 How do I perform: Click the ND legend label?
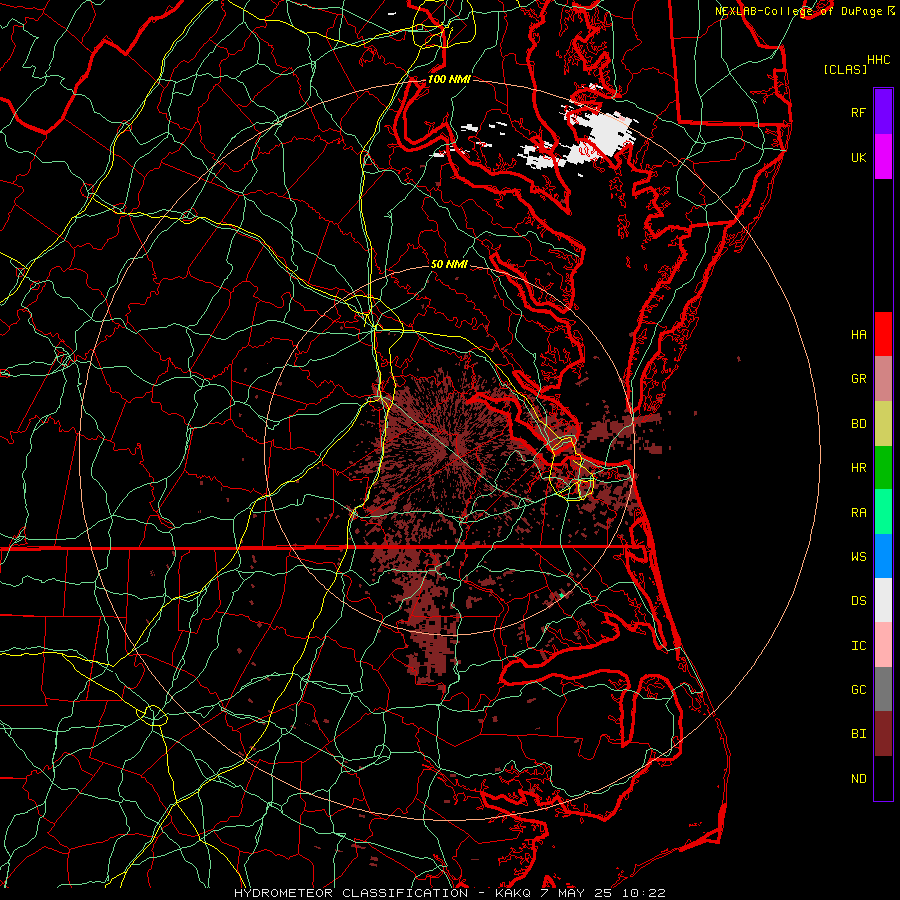click(858, 779)
